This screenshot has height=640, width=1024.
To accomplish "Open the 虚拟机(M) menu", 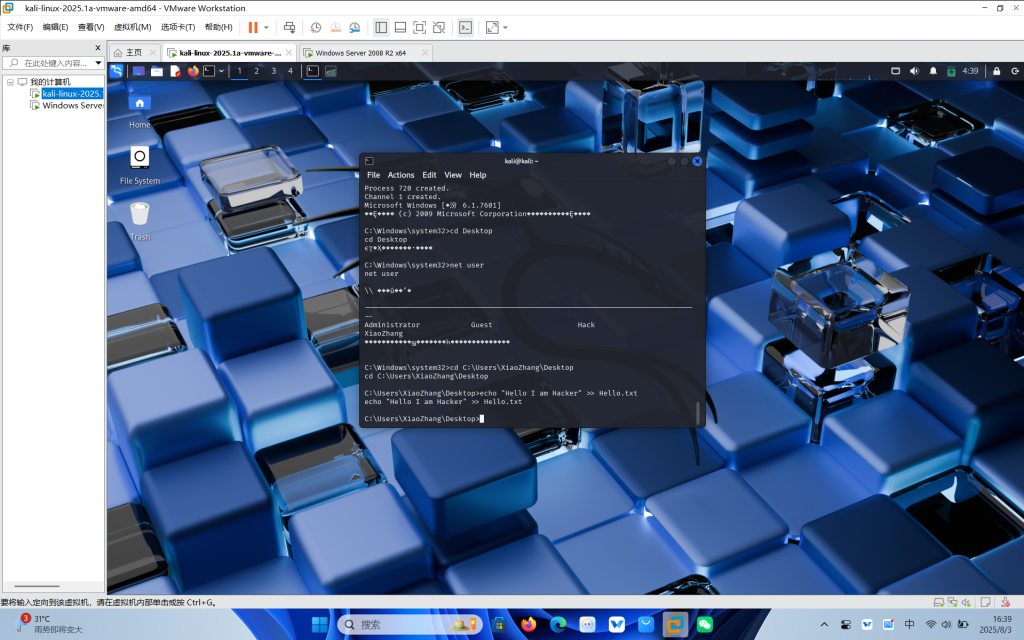I will click(x=133, y=27).
